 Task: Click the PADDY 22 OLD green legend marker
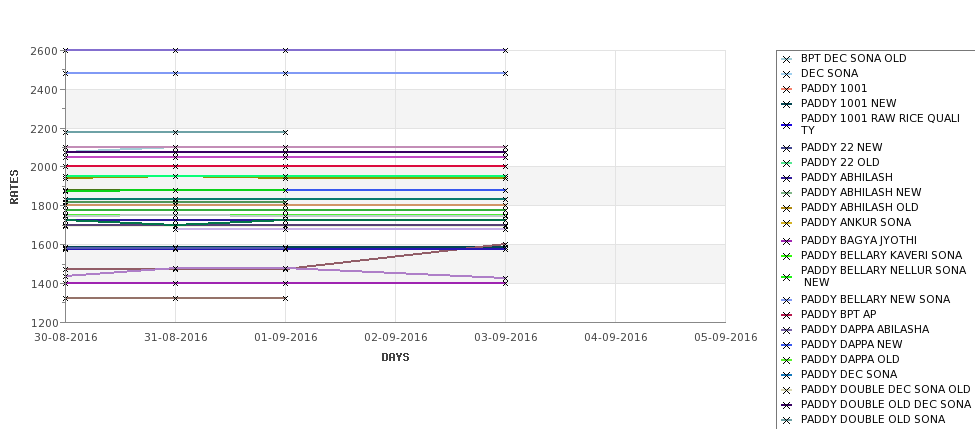(787, 163)
